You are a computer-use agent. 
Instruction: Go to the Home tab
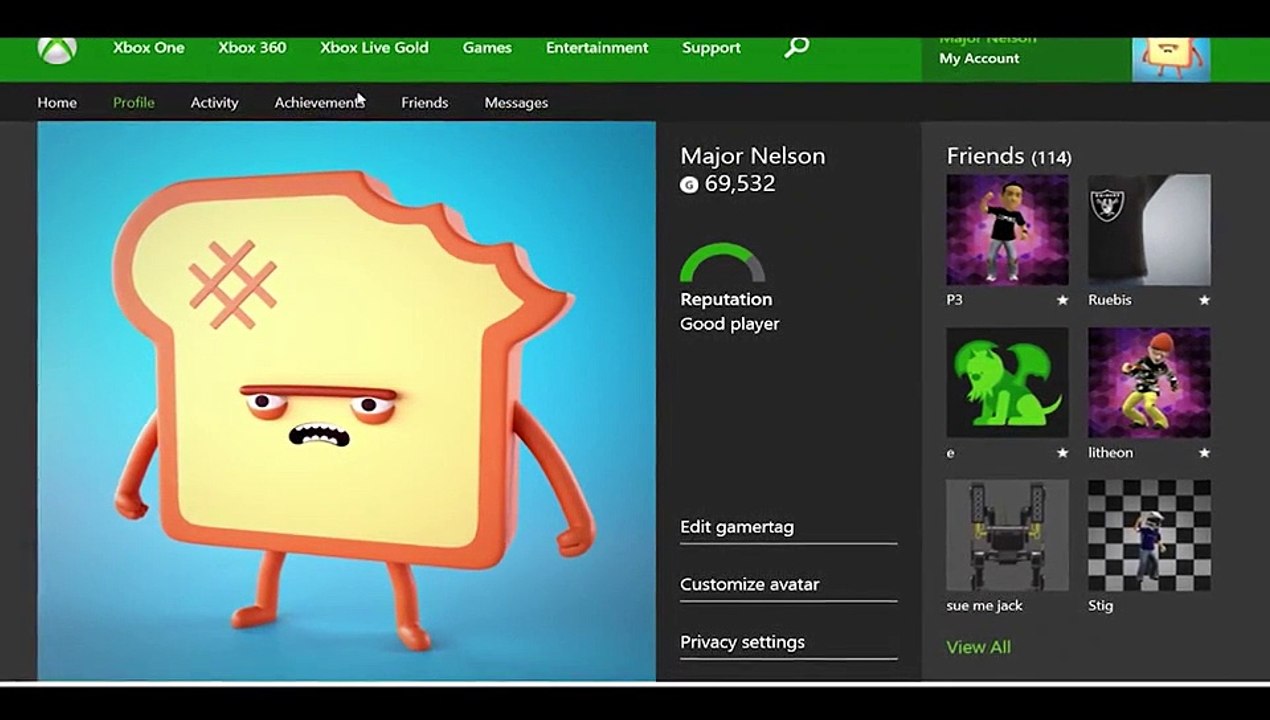[x=57, y=102]
